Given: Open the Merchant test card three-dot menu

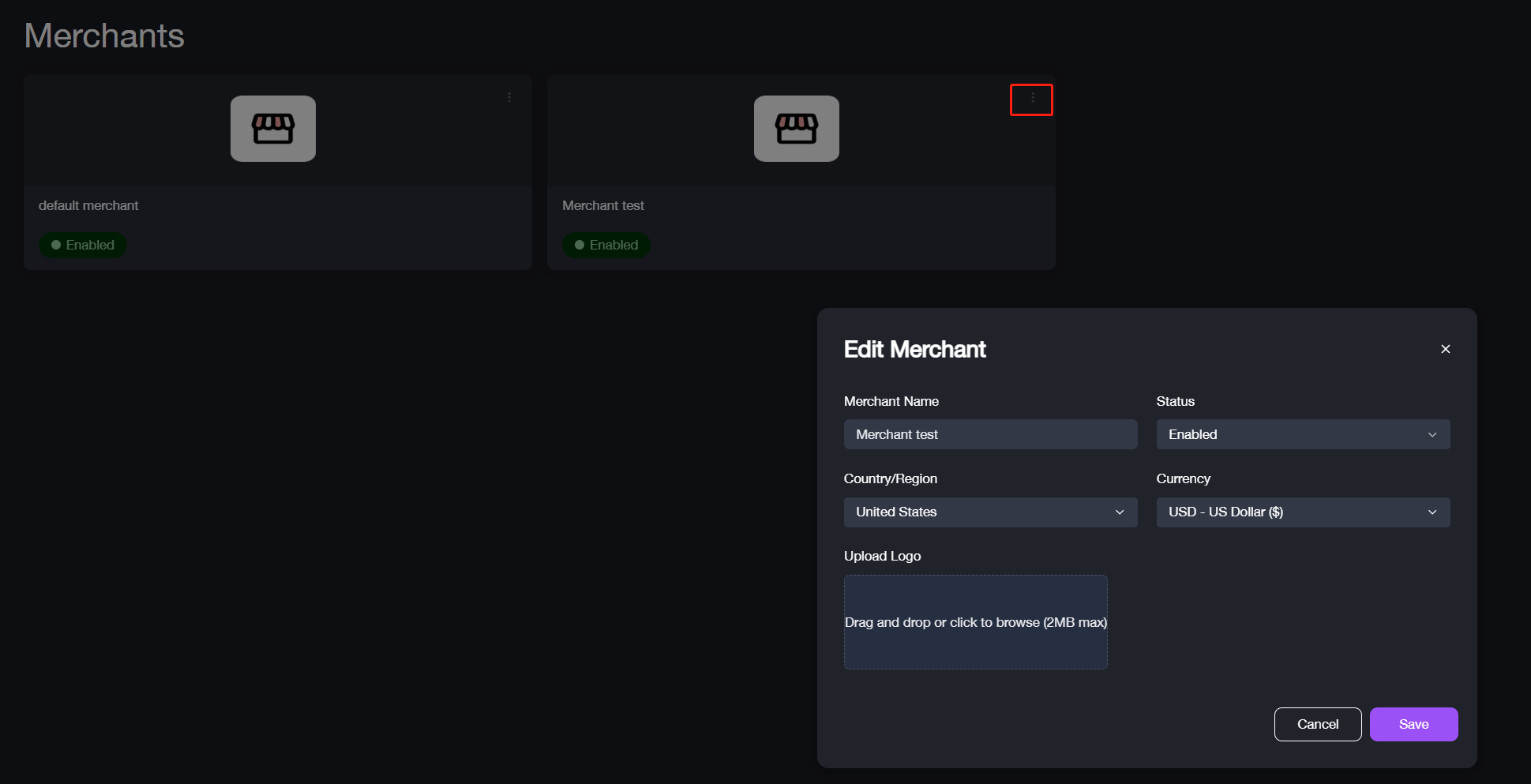Looking at the screenshot, I should [1032, 99].
